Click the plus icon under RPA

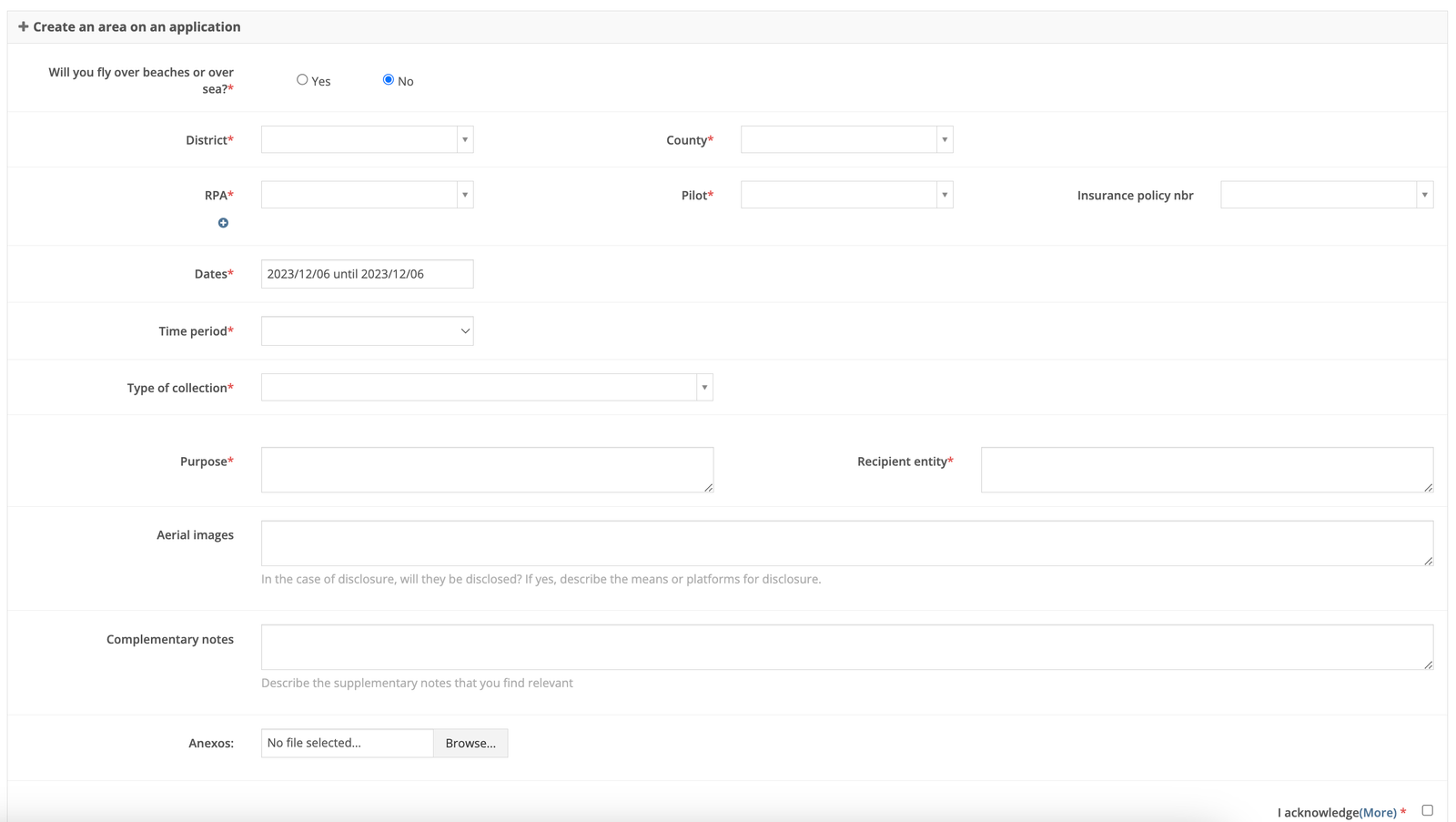click(223, 223)
